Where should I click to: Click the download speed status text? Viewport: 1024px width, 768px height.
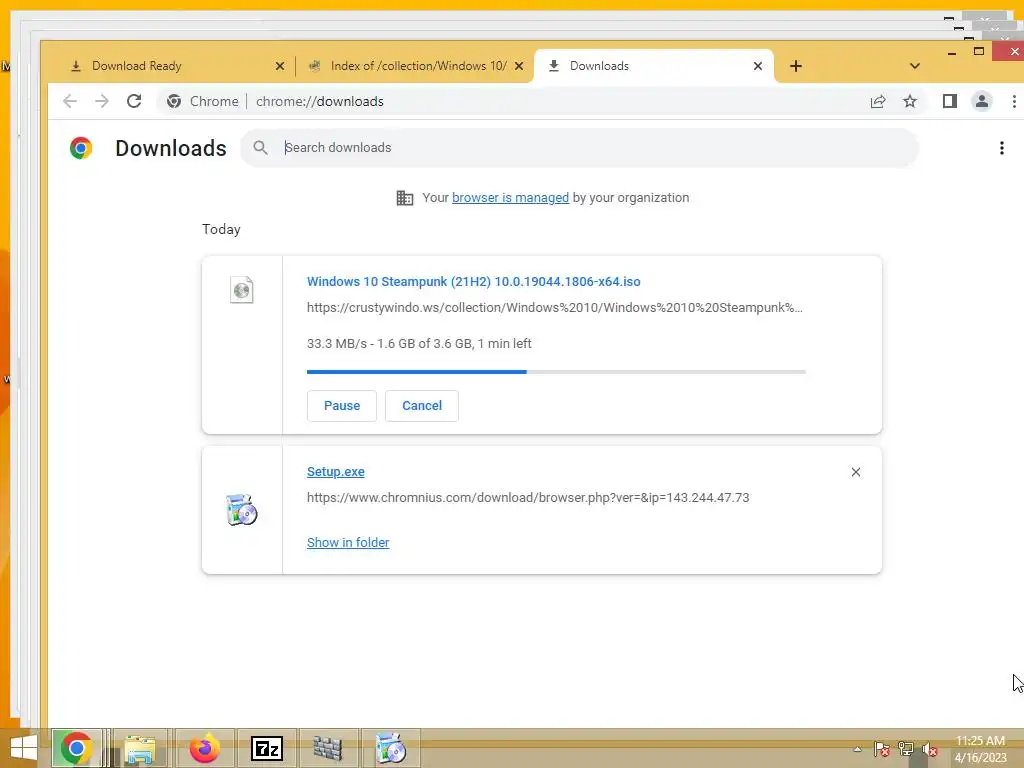tap(419, 344)
